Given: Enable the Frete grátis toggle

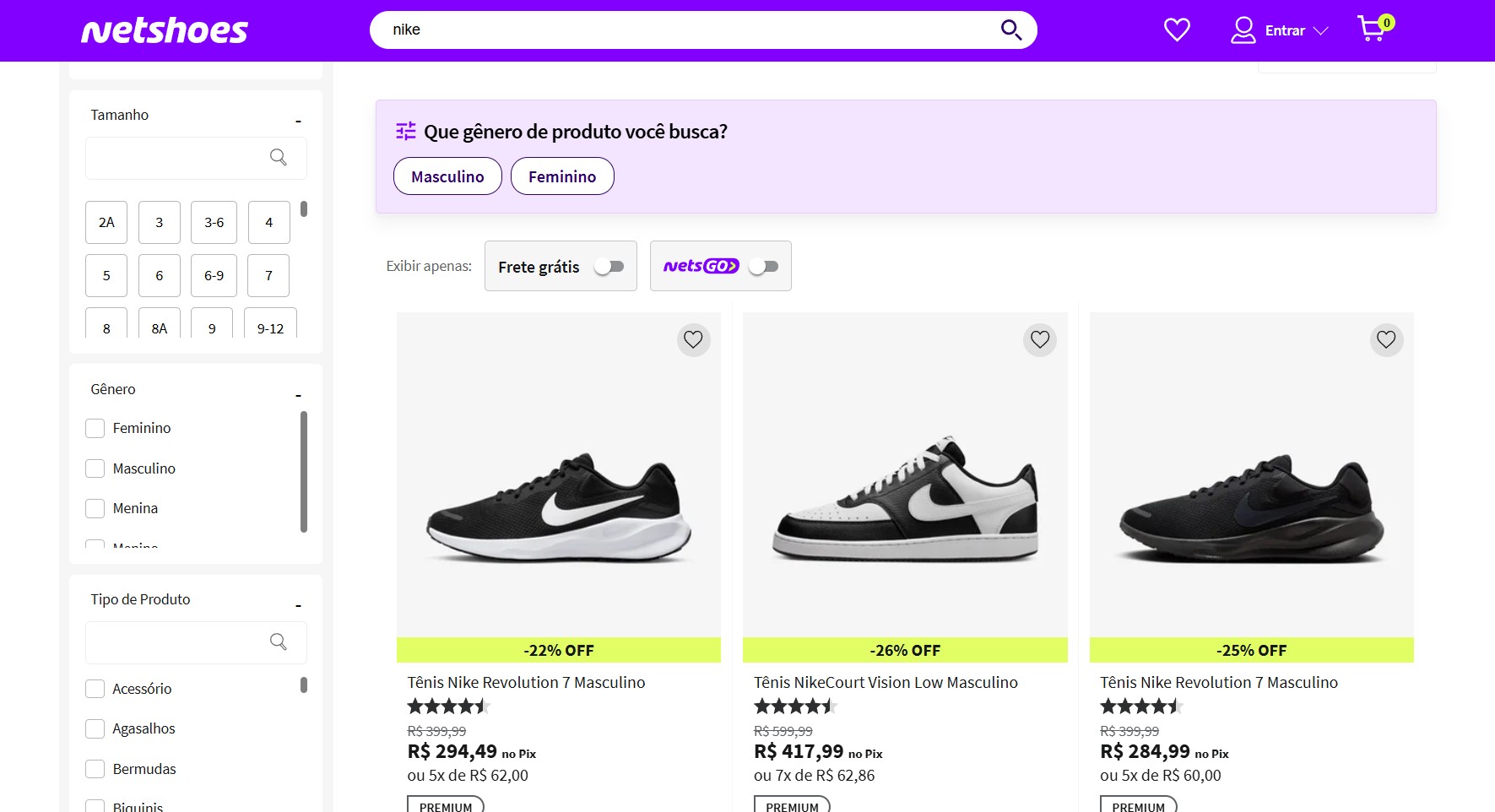Looking at the screenshot, I should [x=609, y=267].
